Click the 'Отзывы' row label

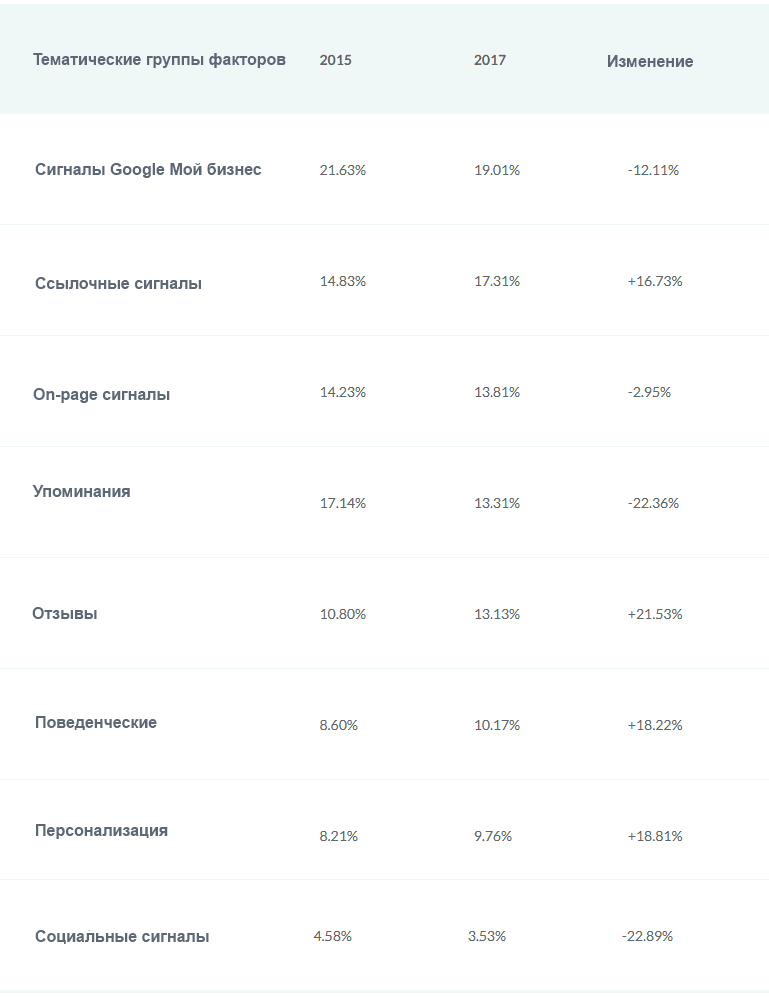[65, 614]
